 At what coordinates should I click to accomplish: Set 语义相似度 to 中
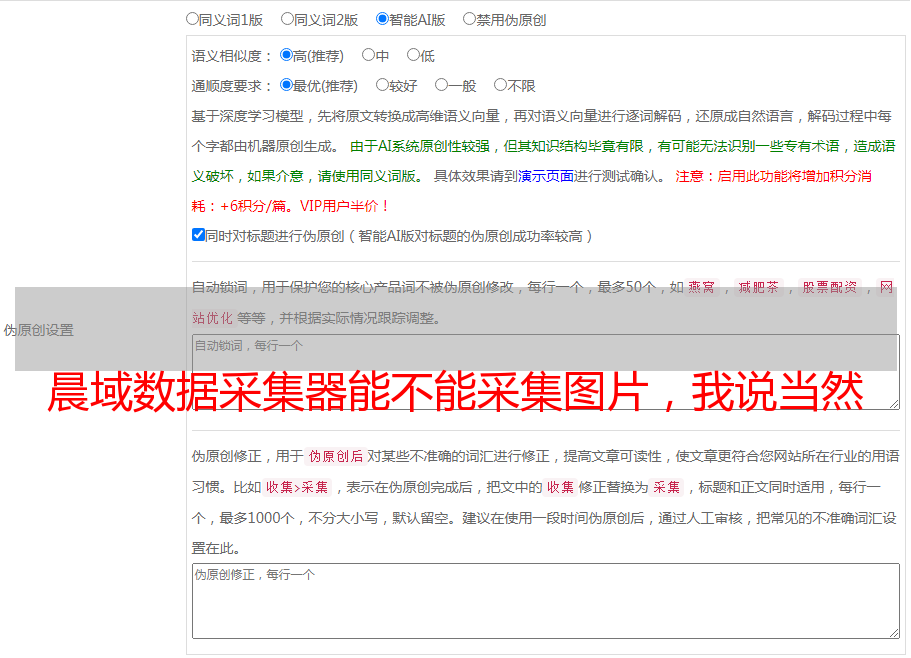coord(368,56)
